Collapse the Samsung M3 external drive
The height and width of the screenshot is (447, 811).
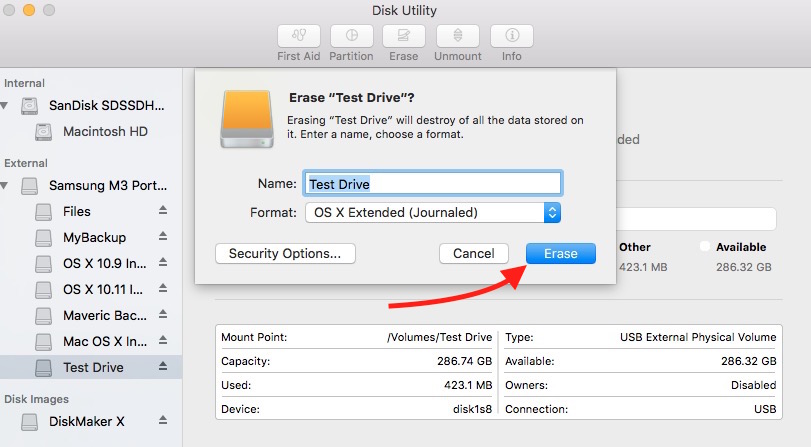pos(7,185)
